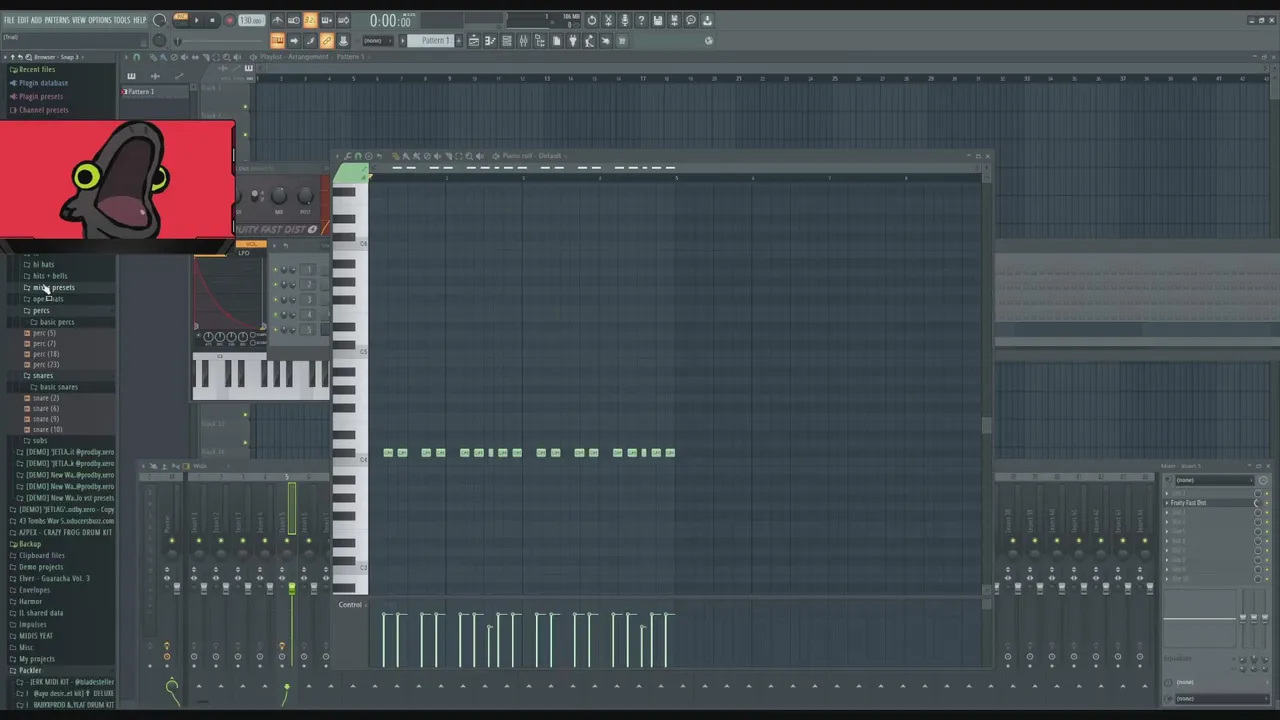Toggle the snap magnet in piano roll
This screenshot has width=1280, height=720.
point(358,156)
